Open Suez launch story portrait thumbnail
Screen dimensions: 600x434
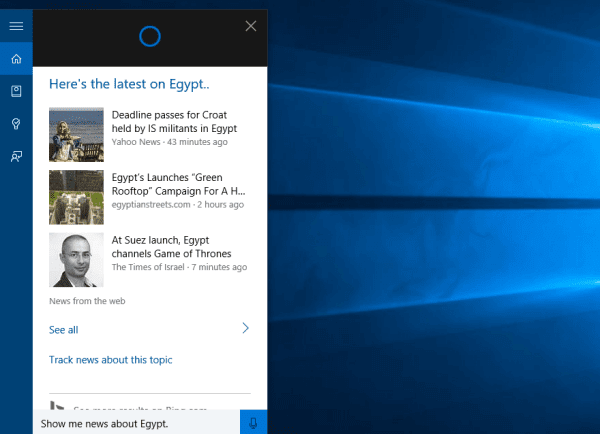[x=76, y=260]
